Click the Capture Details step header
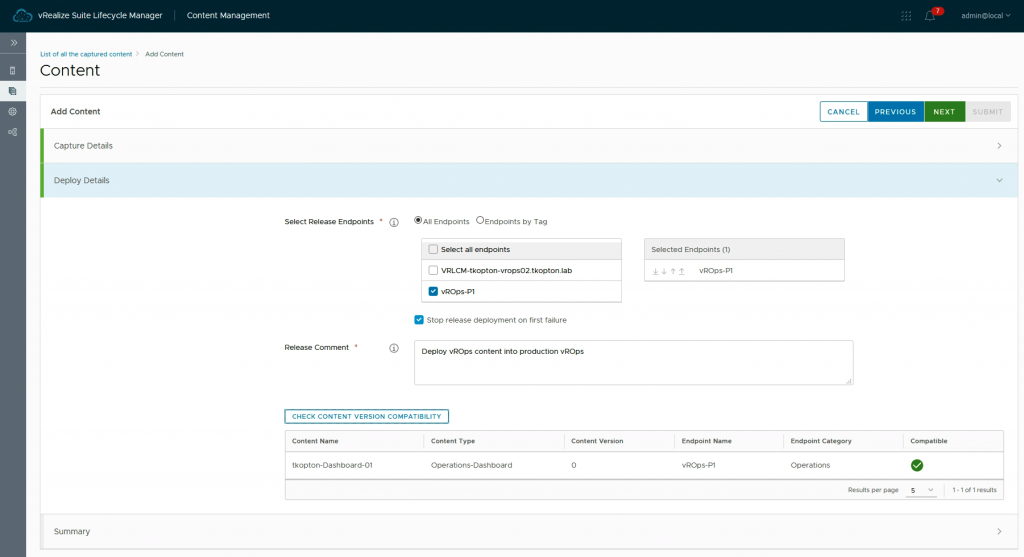The image size is (1024, 557). [529, 146]
